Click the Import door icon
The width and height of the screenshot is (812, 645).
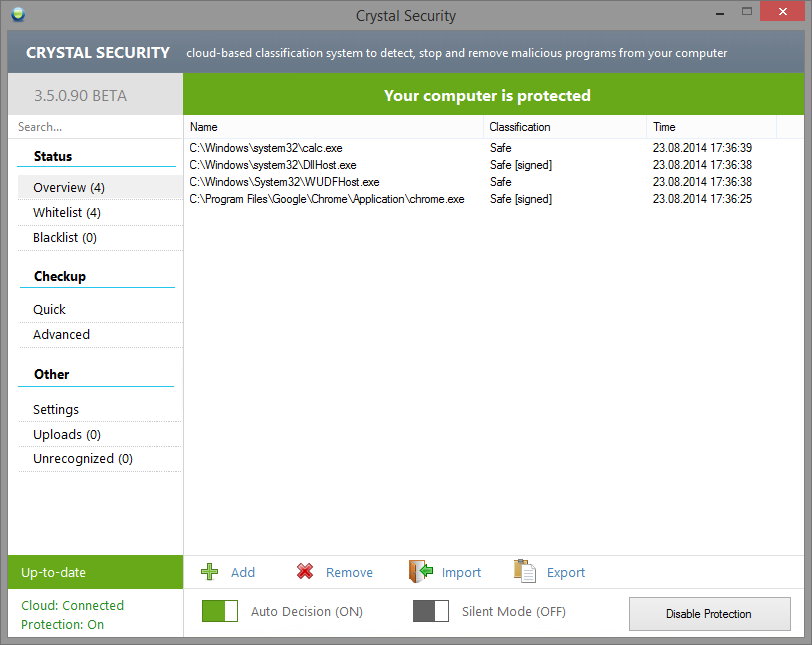(420, 572)
